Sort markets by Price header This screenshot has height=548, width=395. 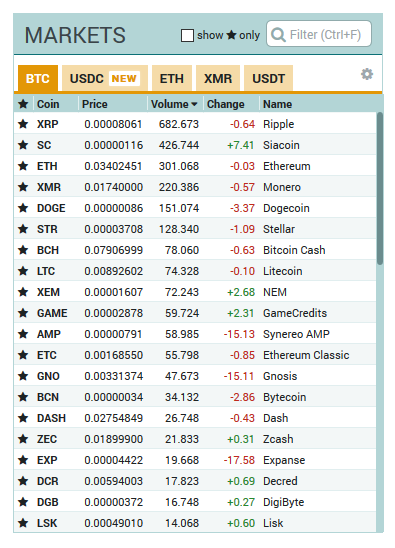click(94, 104)
